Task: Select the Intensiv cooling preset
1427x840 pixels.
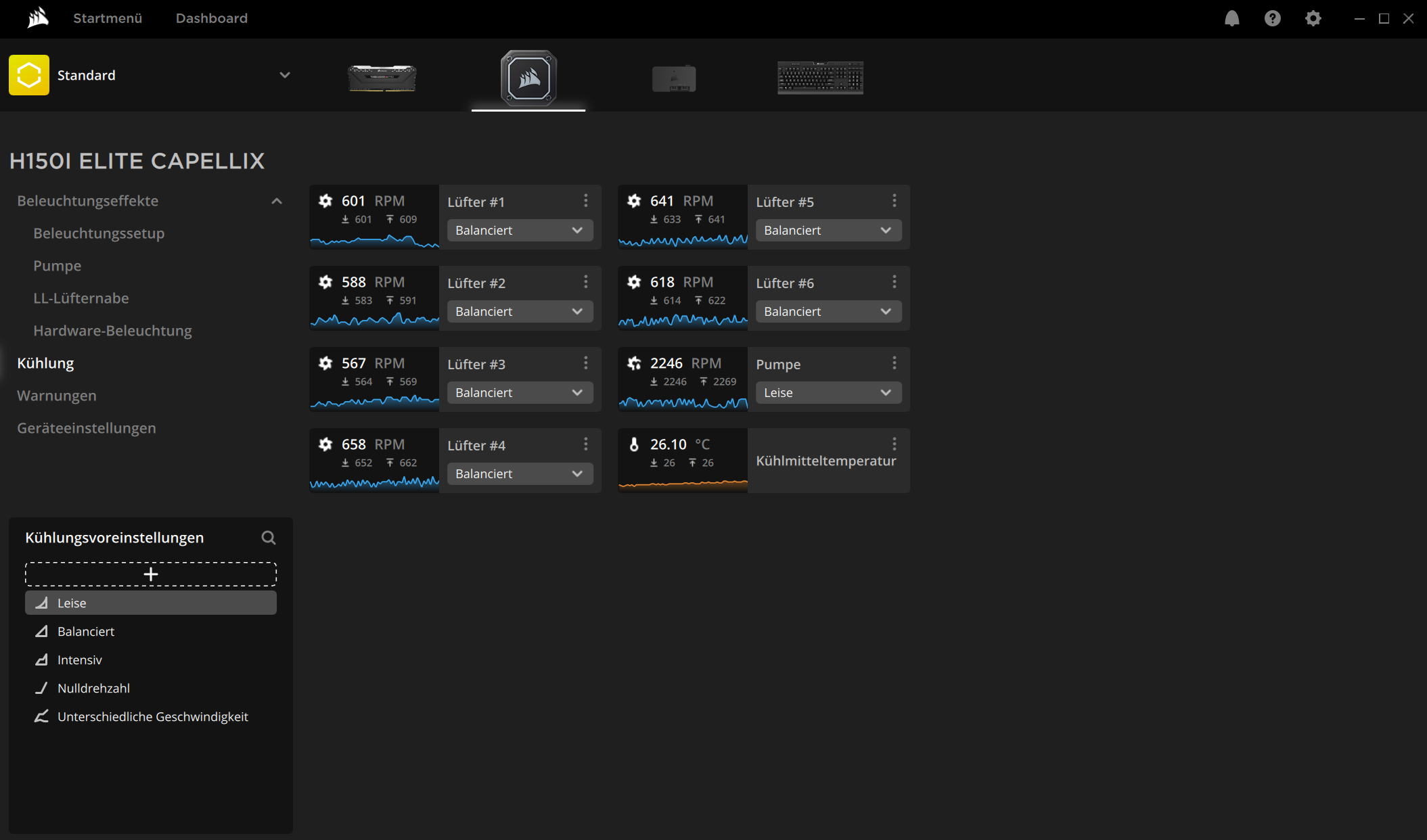Action: pyautogui.click(x=80, y=660)
